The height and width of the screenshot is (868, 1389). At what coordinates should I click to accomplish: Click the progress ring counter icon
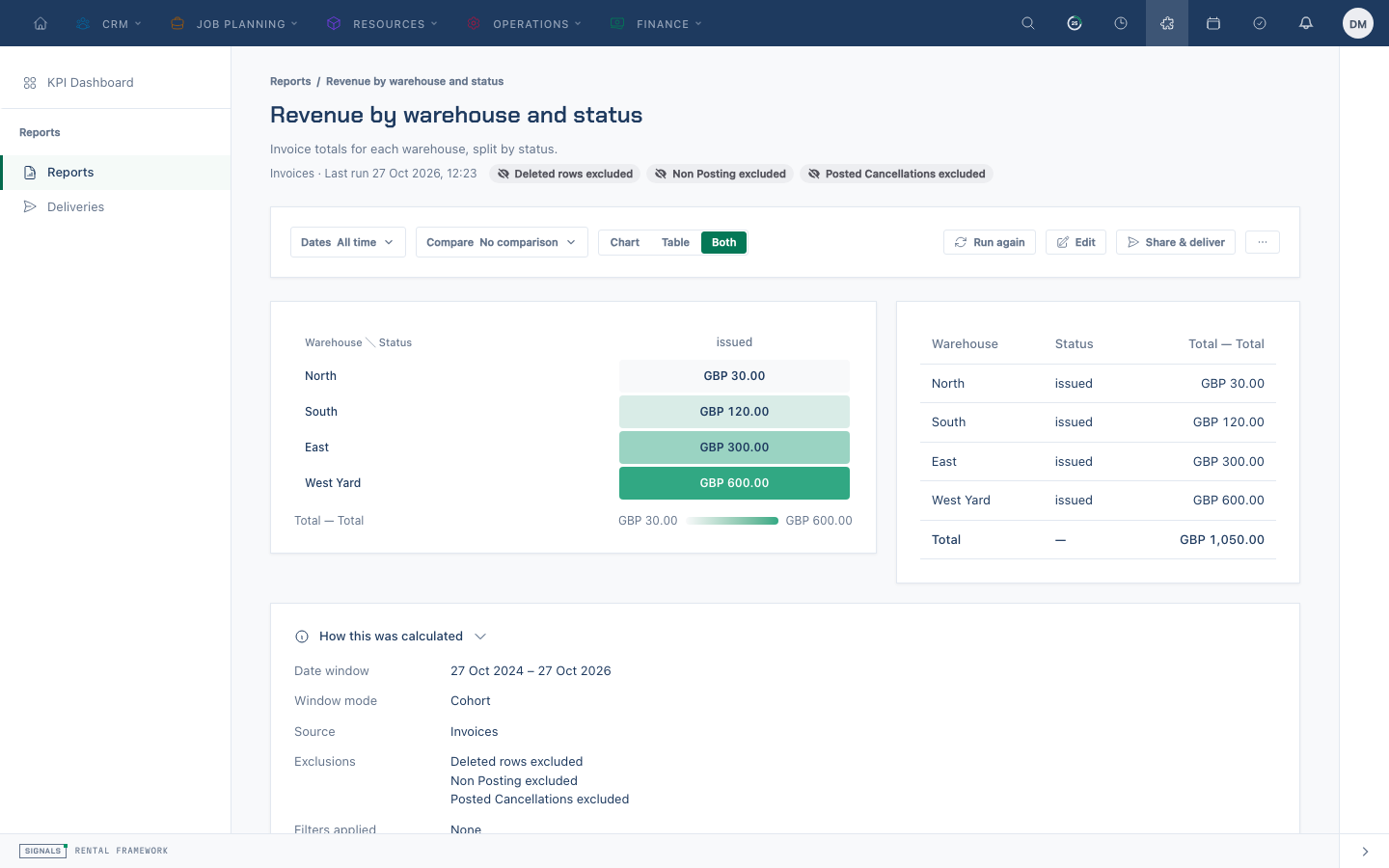pos(1075,23)
